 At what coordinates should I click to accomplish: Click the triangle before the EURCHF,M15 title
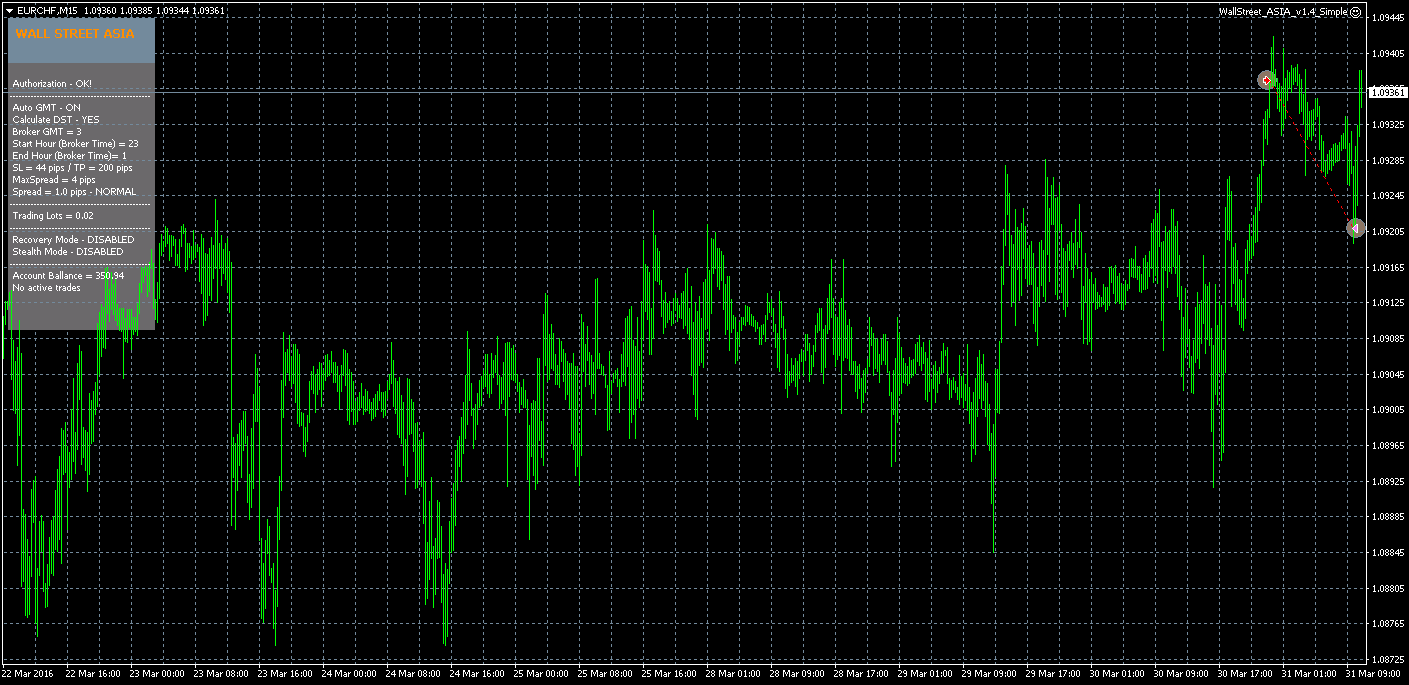pos(9,11)
